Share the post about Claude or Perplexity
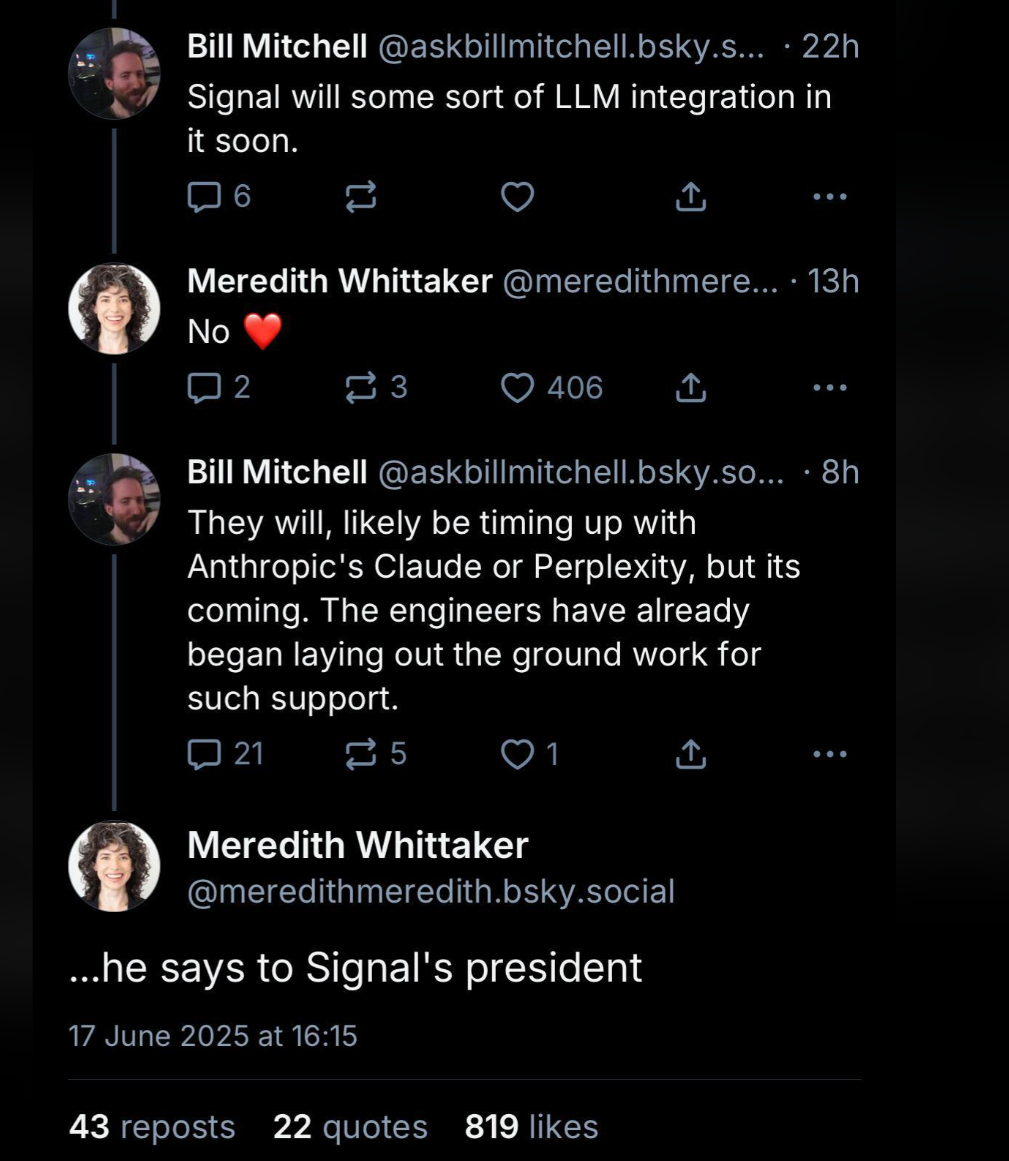1009x1161 pixels. [x=690, y=754]
